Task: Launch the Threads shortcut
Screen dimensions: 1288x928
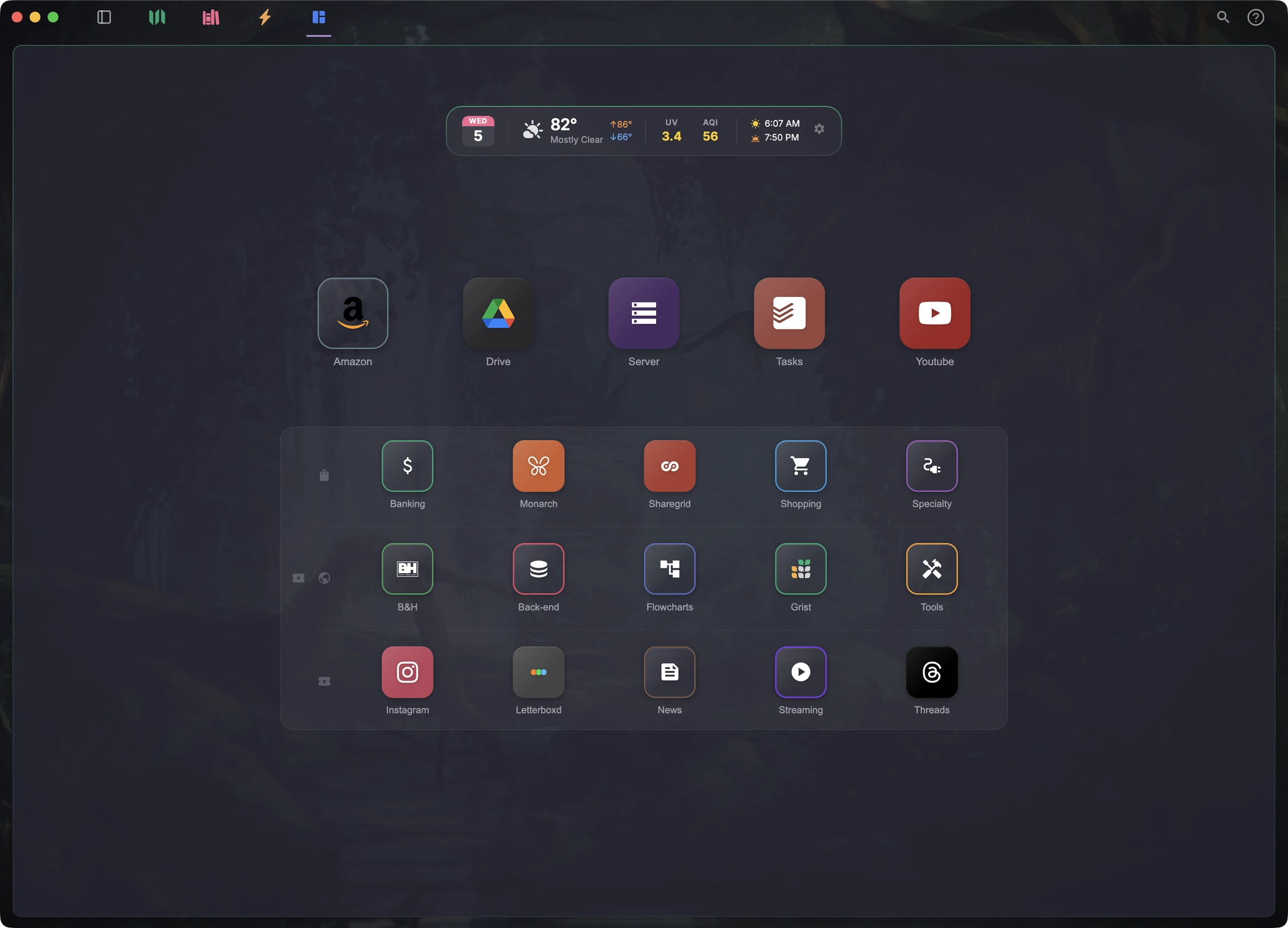Action: [932, 672]
